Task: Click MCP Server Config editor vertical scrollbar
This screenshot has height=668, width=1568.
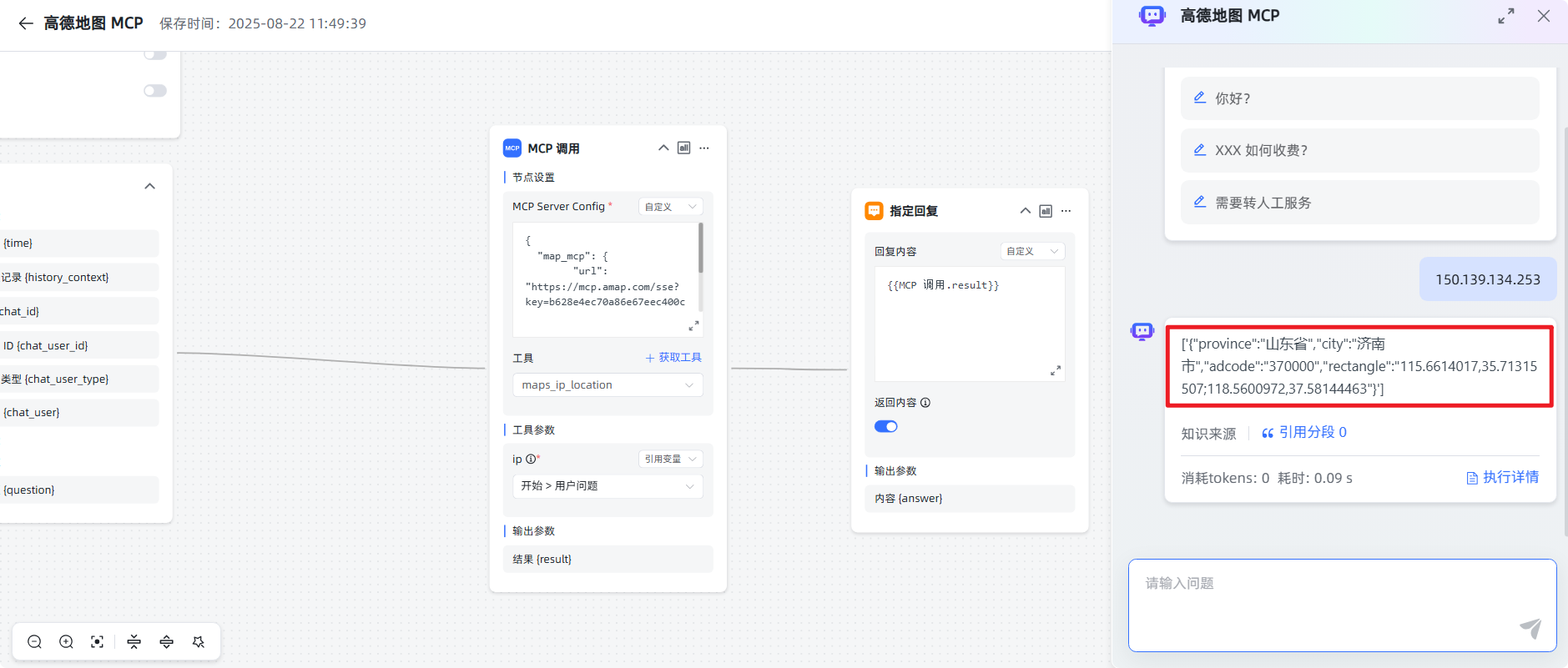Action: point(700,248)
